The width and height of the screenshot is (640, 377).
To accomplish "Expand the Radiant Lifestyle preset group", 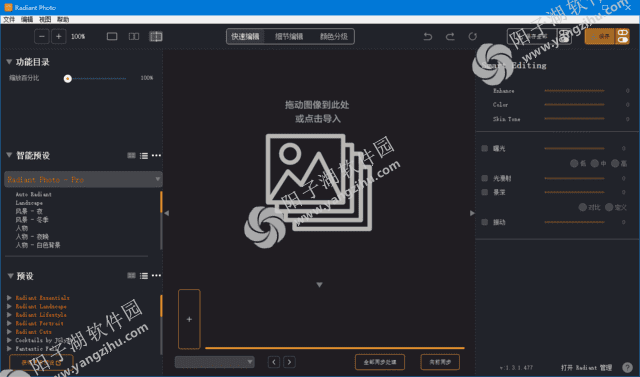I will (x=9, y=315).
